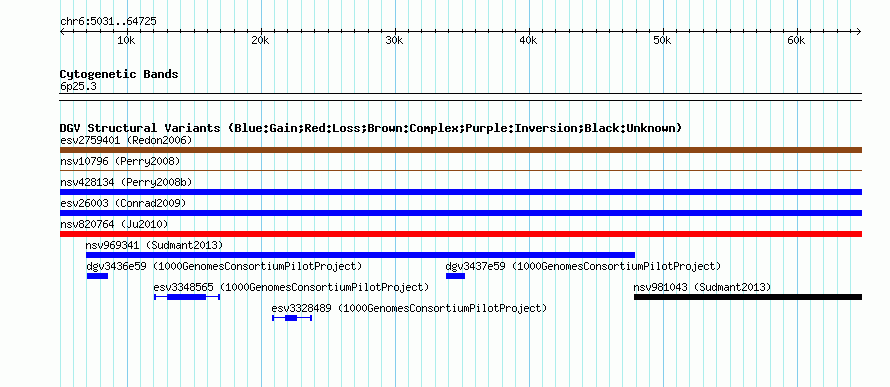Open the nsv981043 (Sudmant2013) label

tap(703, 288)
